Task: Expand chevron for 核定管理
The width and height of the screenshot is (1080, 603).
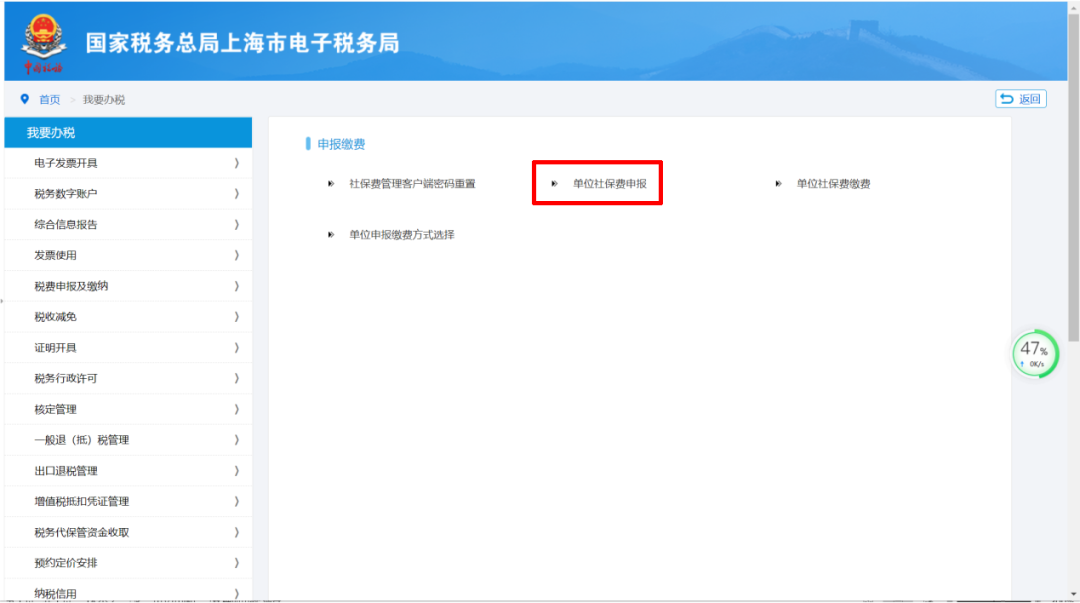Action: [x=237, y=409]
